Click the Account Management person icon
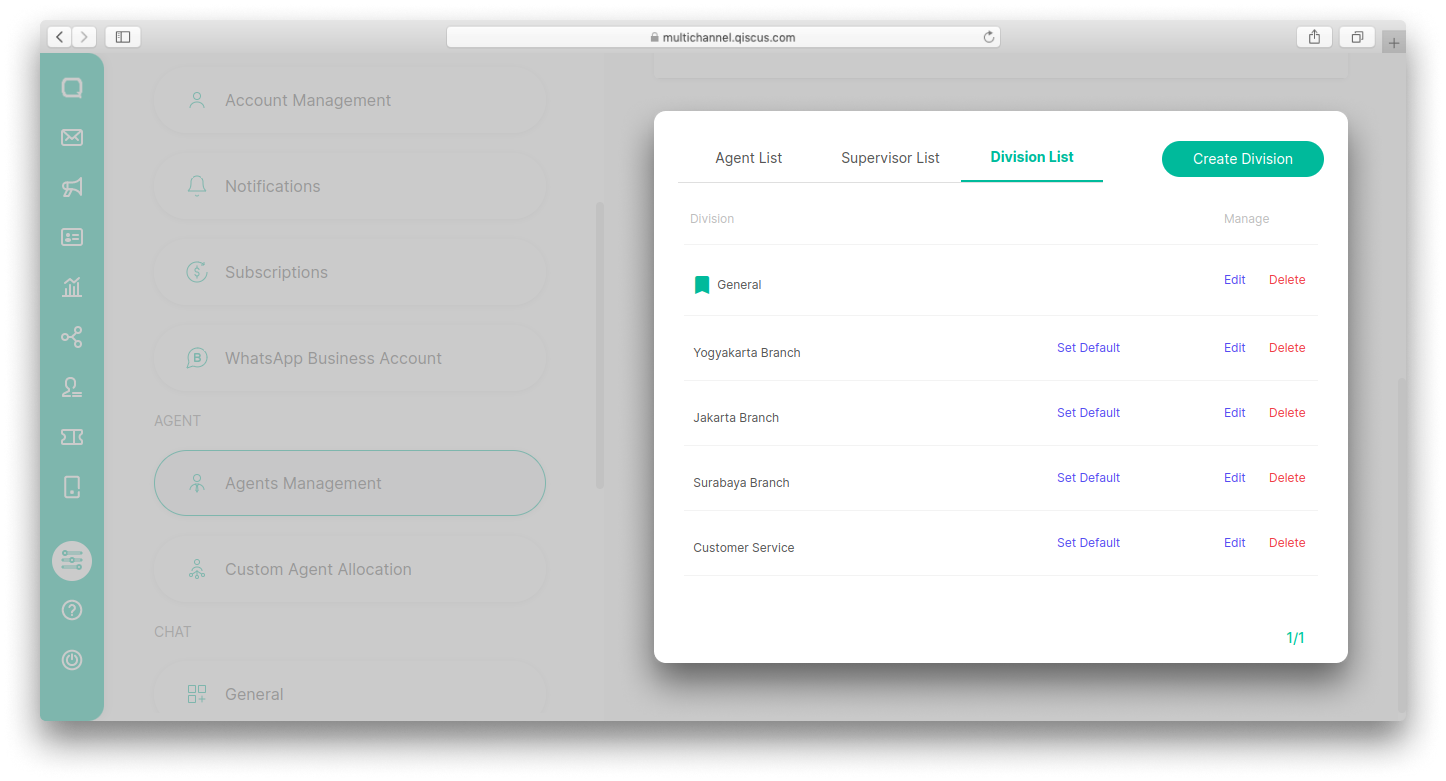1446x781 pixels. click(197, 100)
